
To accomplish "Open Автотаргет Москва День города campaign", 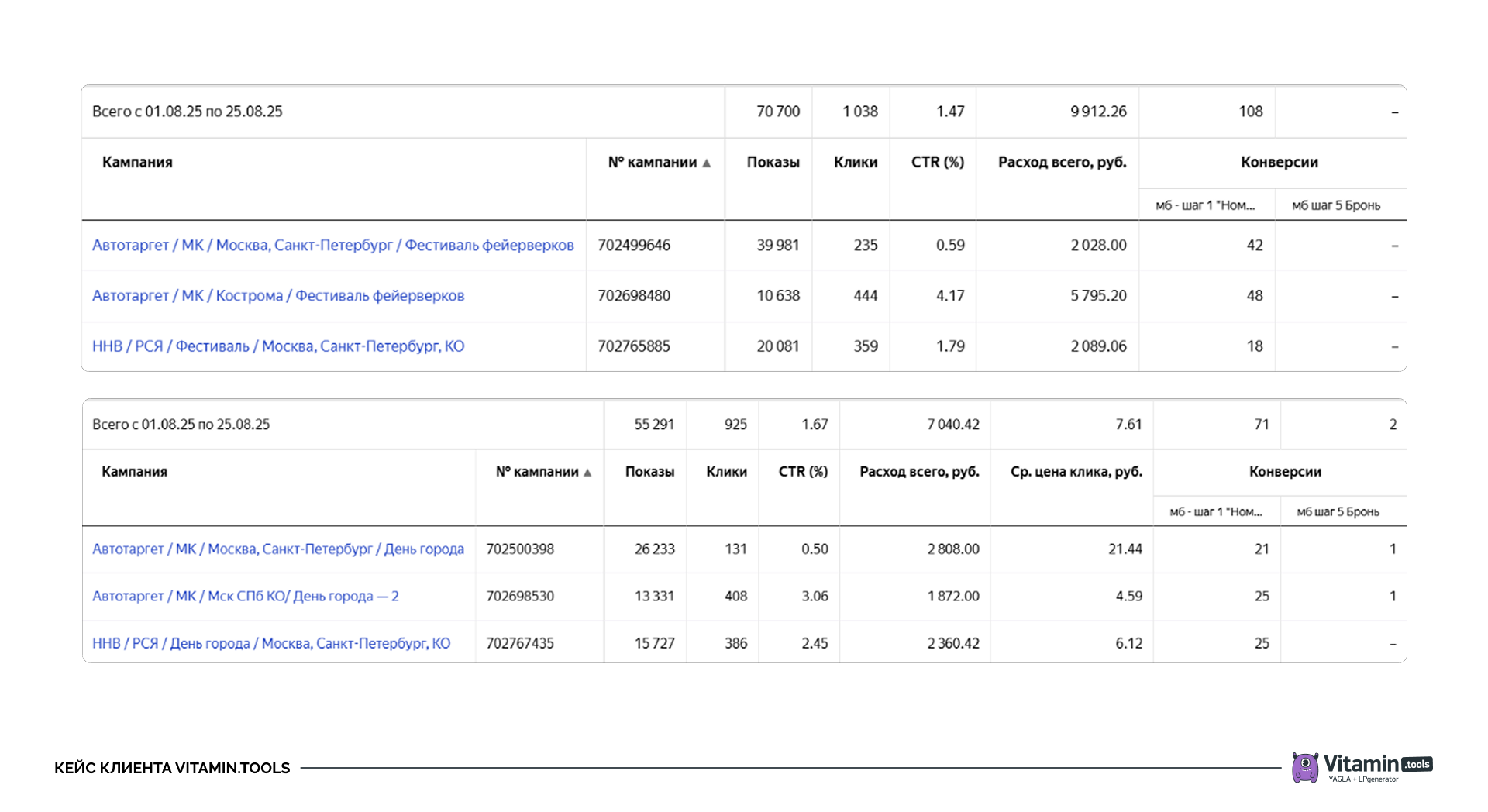I will click(x=277, y=549).
